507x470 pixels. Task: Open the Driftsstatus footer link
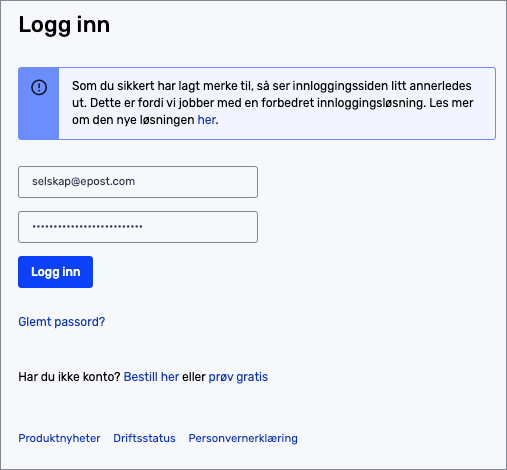coord(144,438)
